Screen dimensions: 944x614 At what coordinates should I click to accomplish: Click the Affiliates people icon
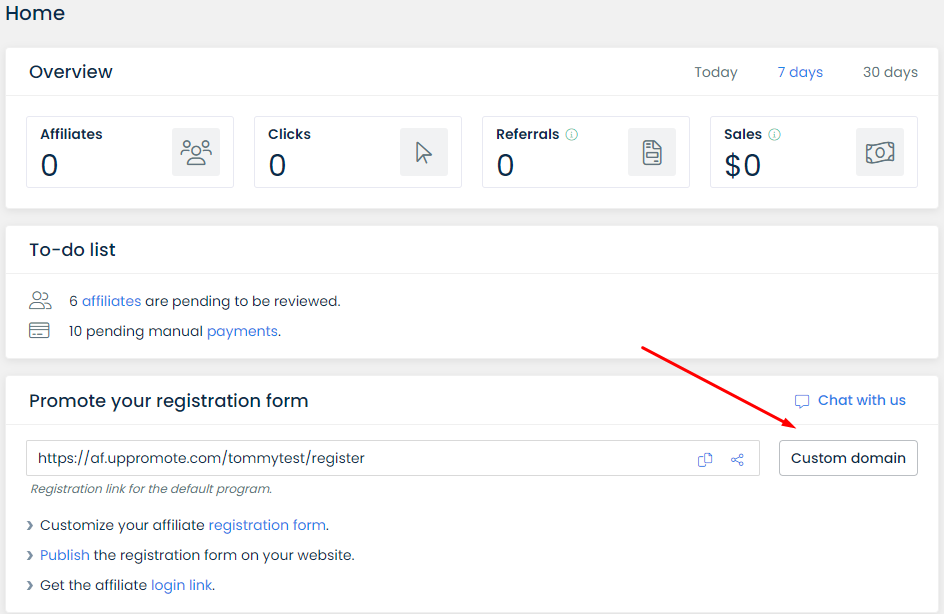pyautogui.click(x=196, y=152)
